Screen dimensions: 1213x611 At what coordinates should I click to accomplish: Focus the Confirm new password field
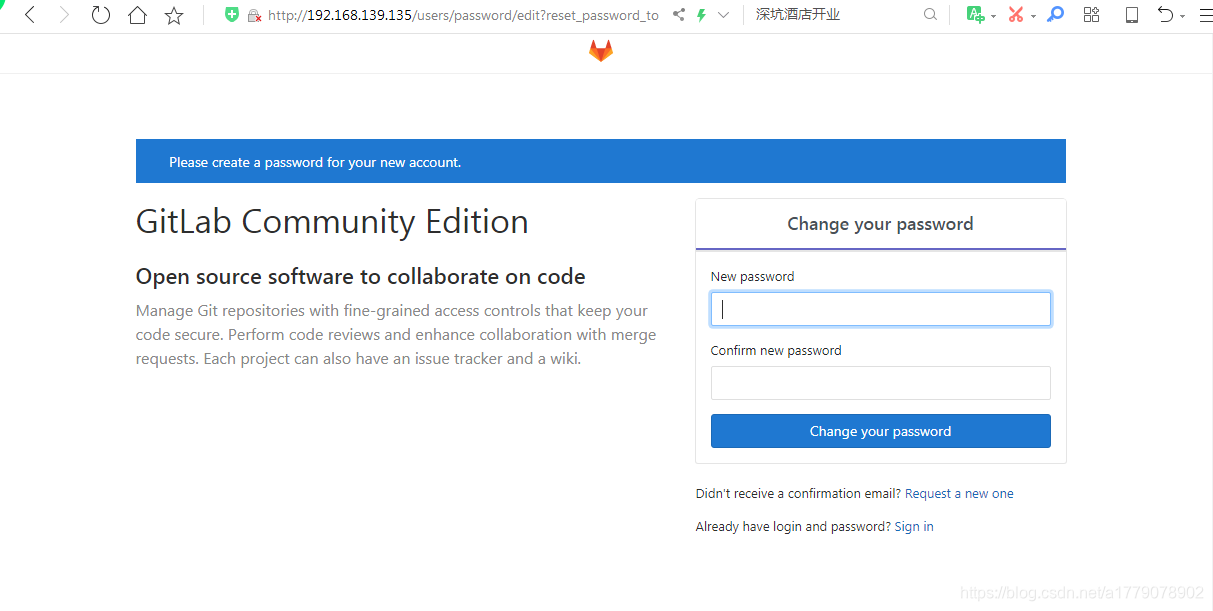coord(881,383)
